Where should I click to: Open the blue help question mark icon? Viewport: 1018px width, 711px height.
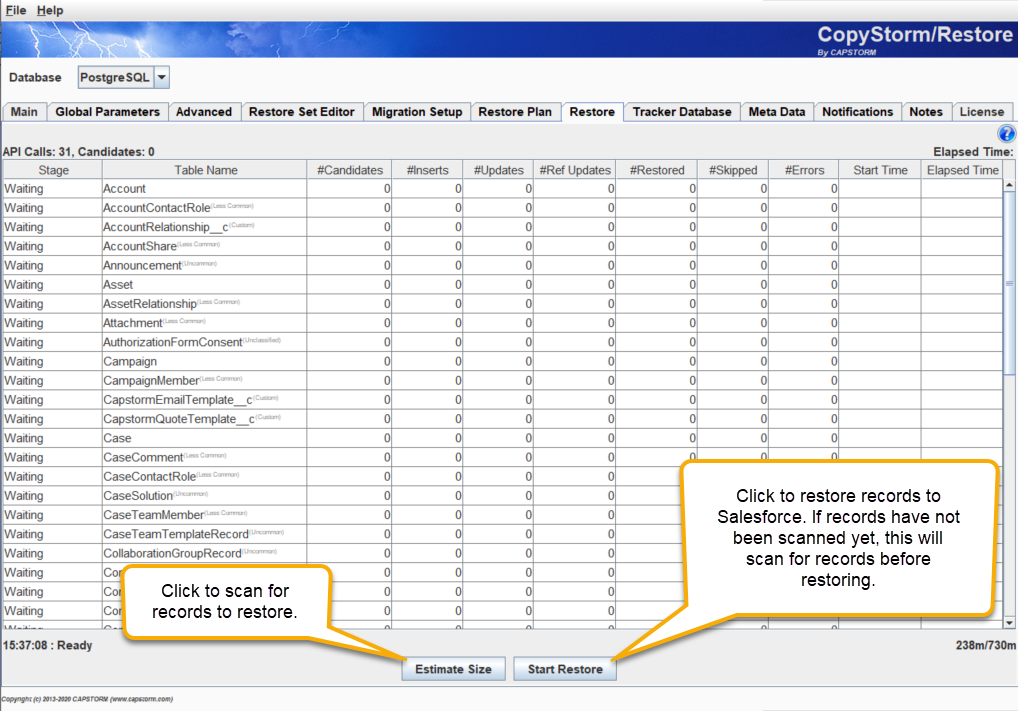coord(1006,134)
